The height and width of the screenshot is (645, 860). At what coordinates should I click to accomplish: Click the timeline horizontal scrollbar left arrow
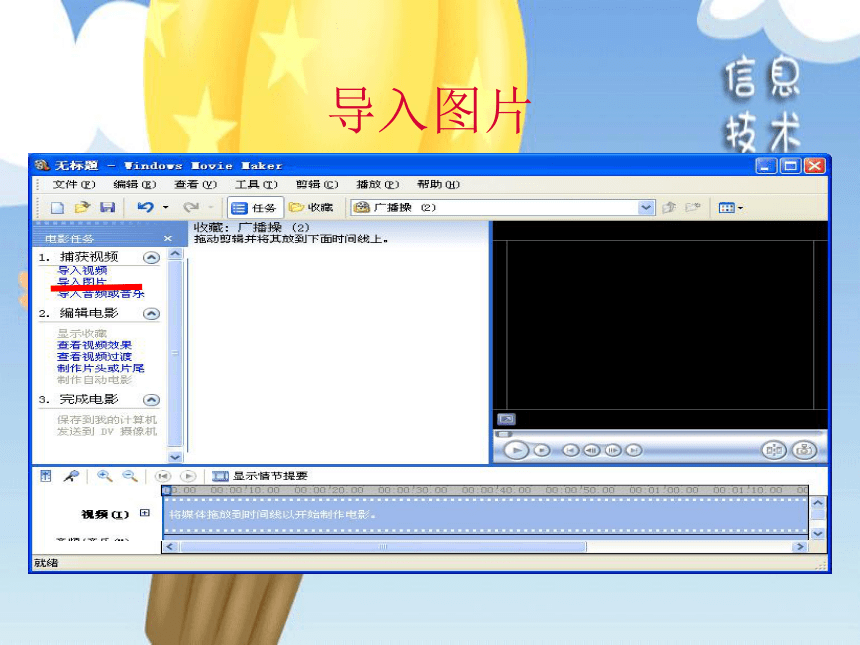point(169,546)
